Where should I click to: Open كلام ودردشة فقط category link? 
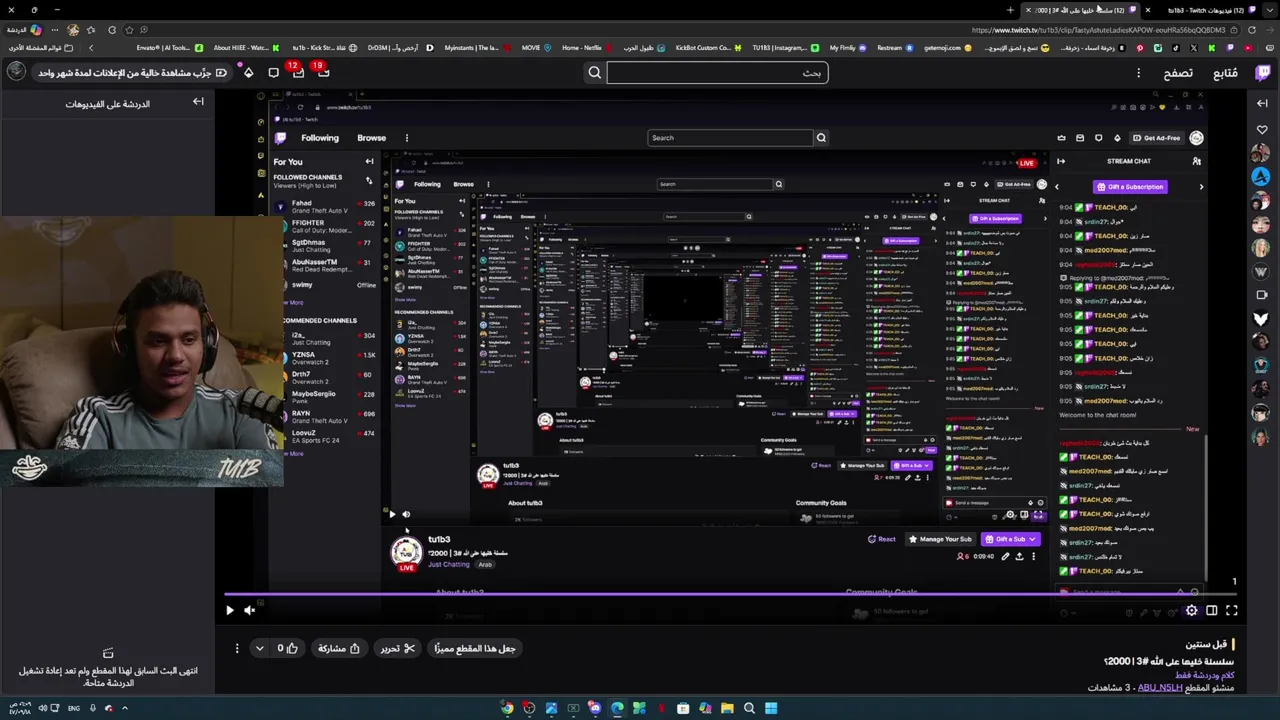pyautogui.click(x=1204, y=675)
